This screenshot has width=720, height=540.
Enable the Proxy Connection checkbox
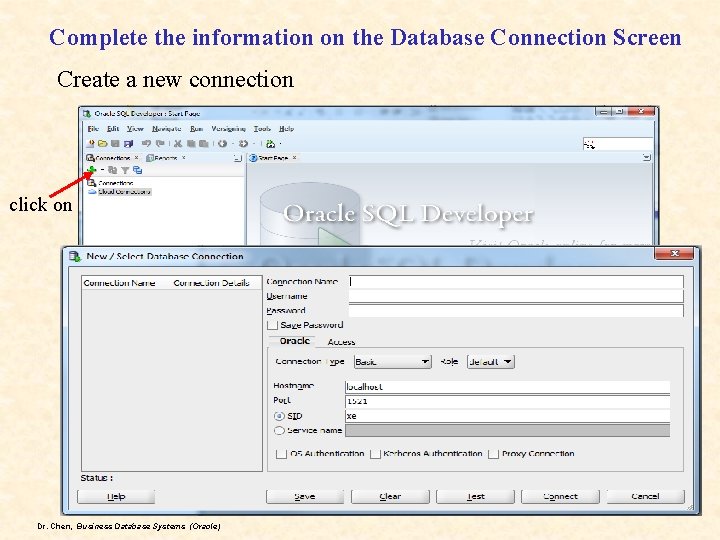point(494,454)
